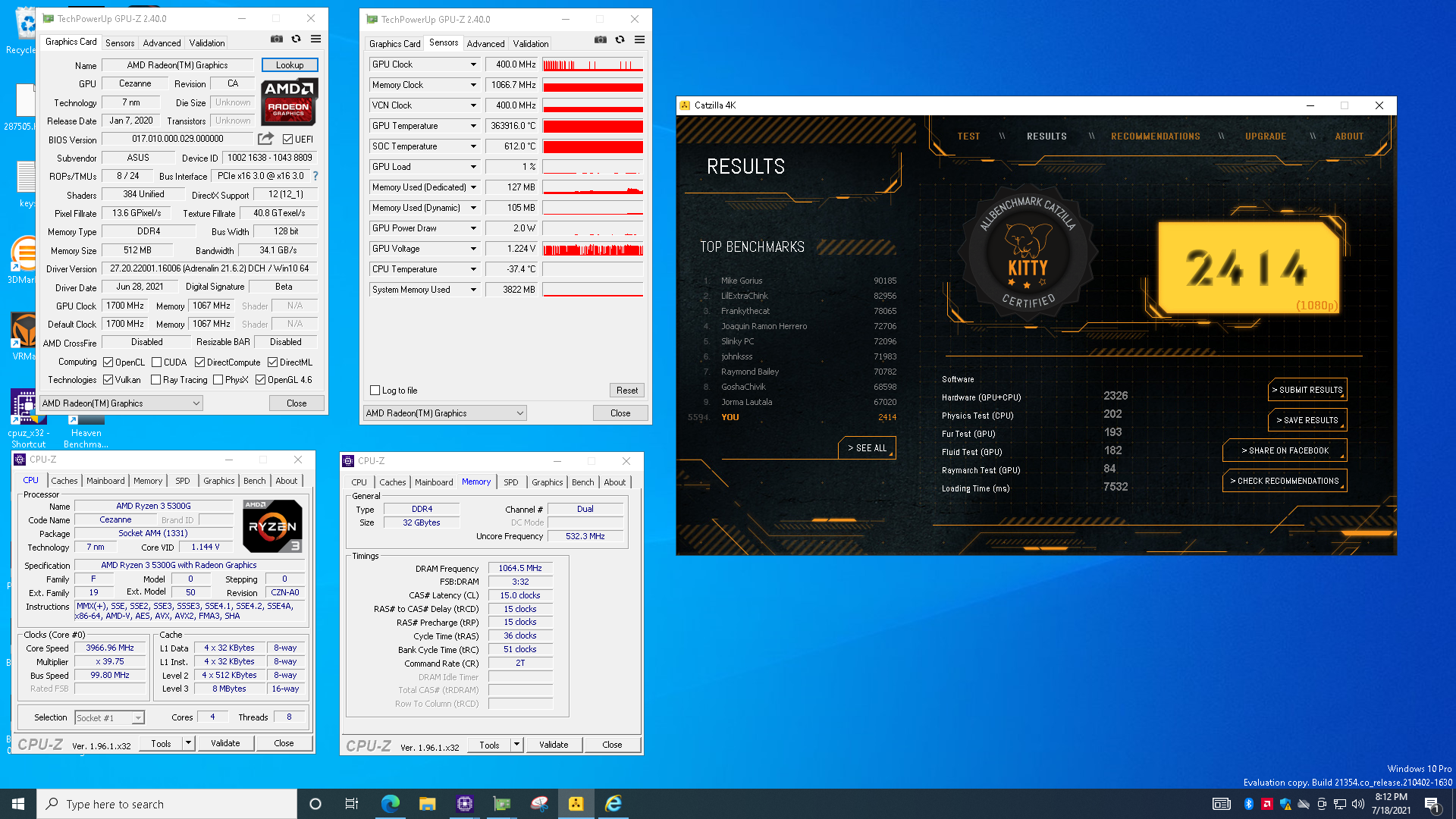This screenshot has width=1456, height=819.
Task: Toggle the Vulkan checkbox
Action: pos(108,380)
